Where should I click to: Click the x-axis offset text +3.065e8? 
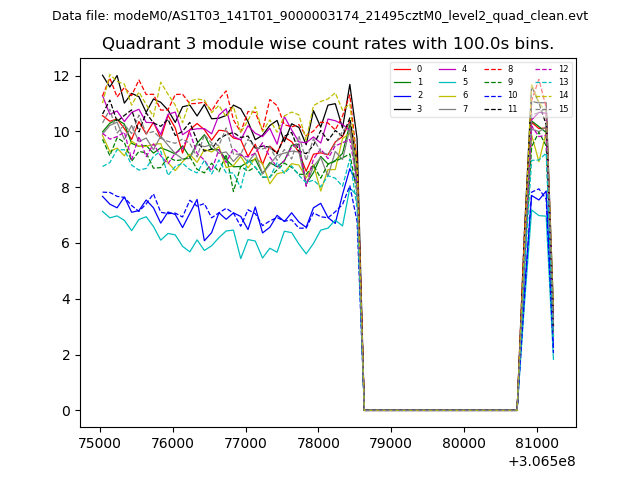click(540, 461)
